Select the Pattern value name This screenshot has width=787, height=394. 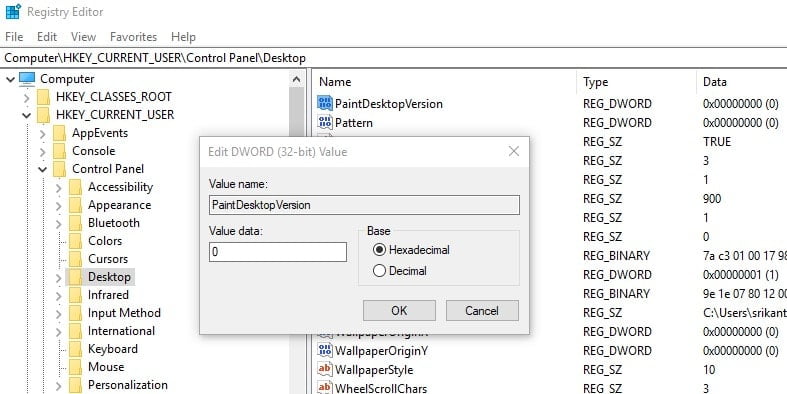[354, 123]
